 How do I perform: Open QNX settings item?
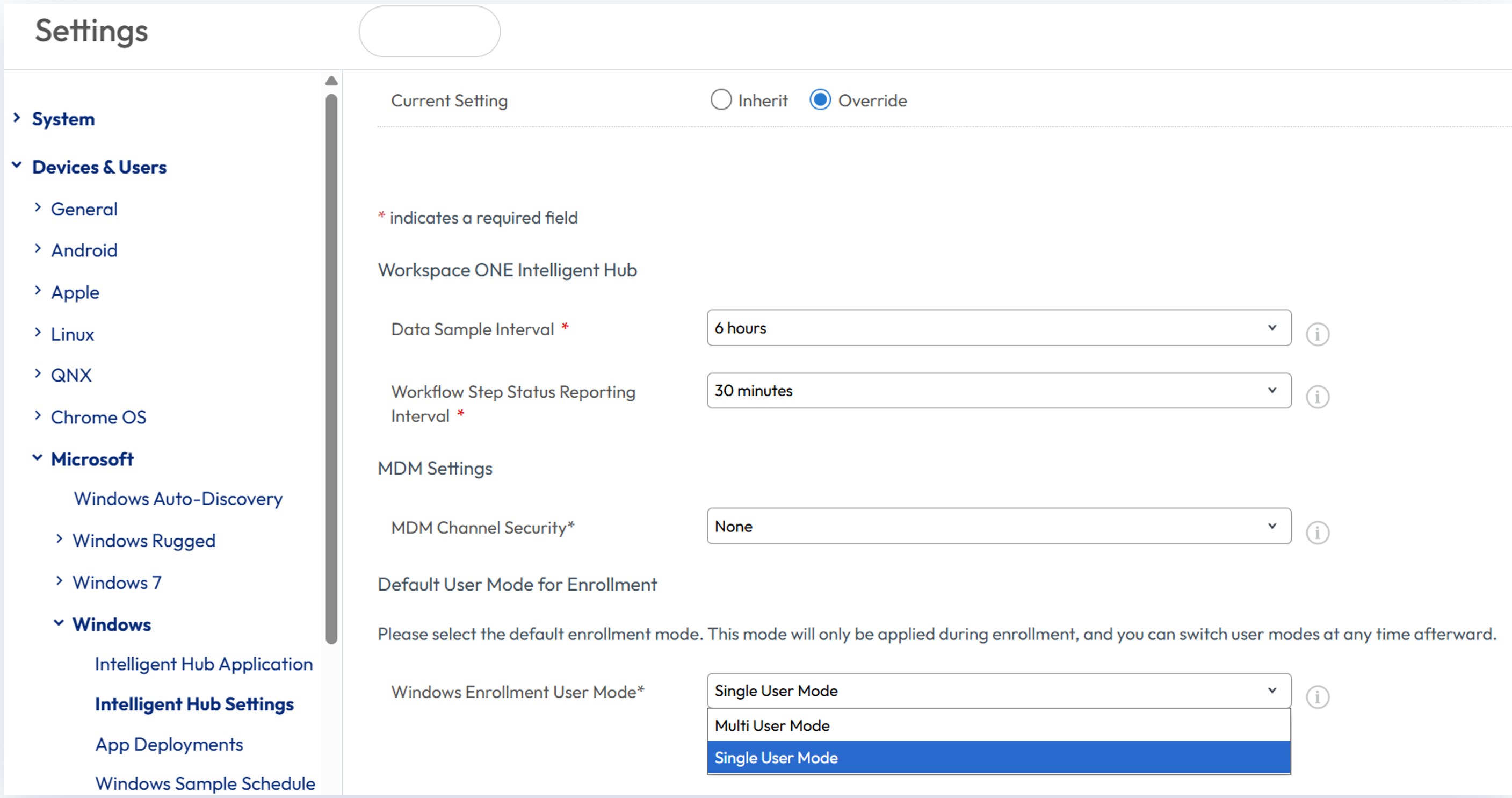point(71,375)
